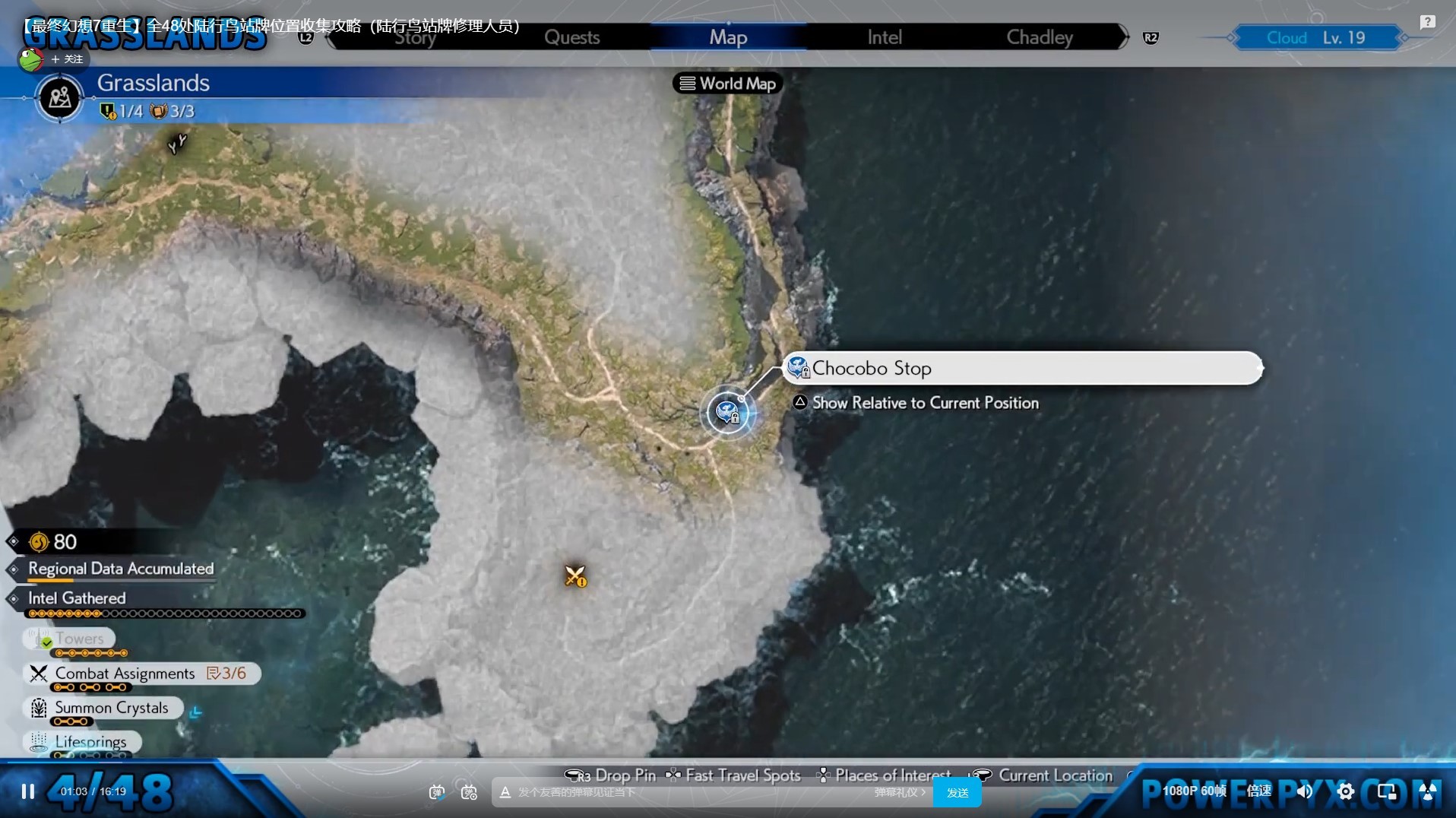
Task: Click the Fast Travel Spots prompt
Action: click(733, 775)
